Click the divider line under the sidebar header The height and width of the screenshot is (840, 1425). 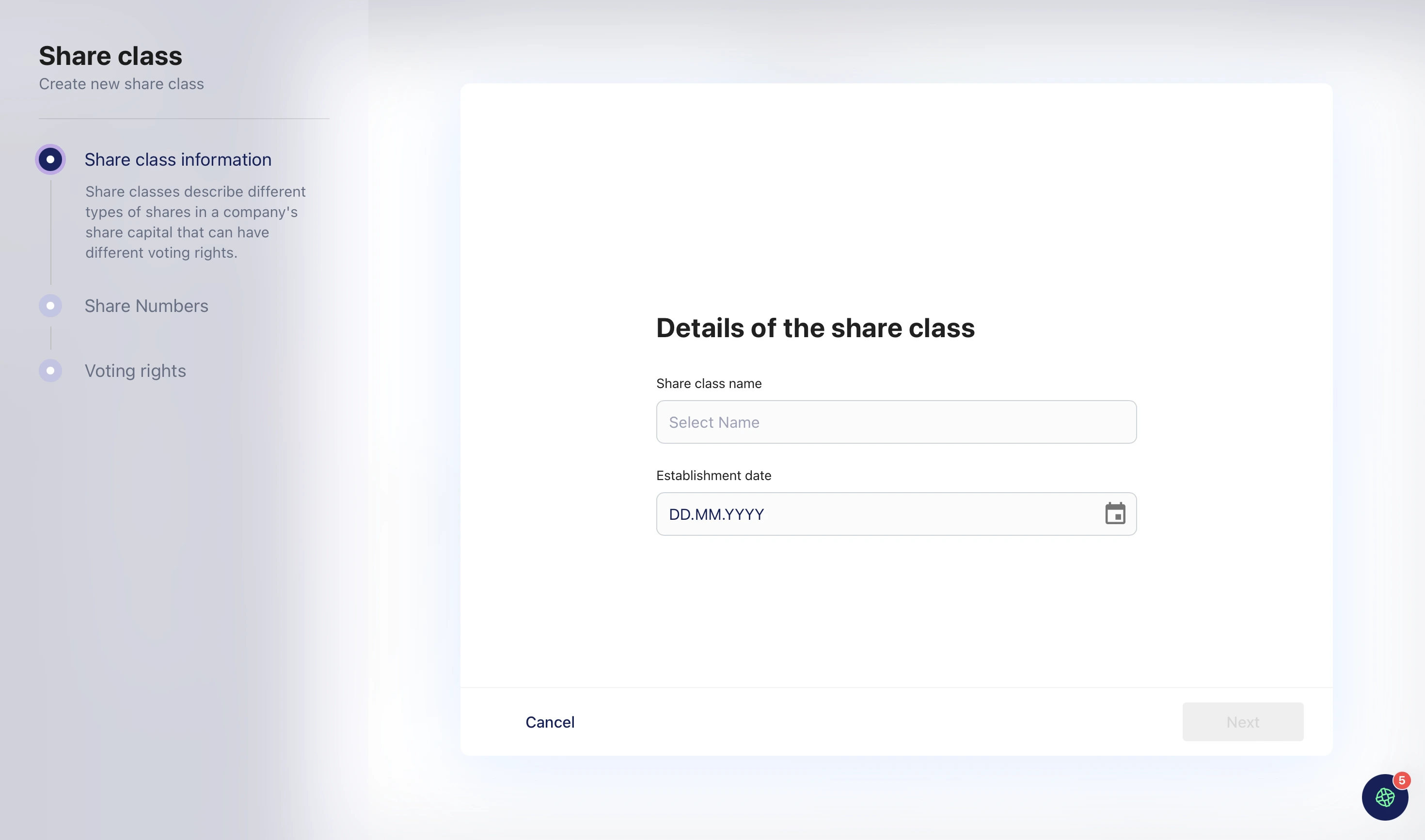point(184,119)
